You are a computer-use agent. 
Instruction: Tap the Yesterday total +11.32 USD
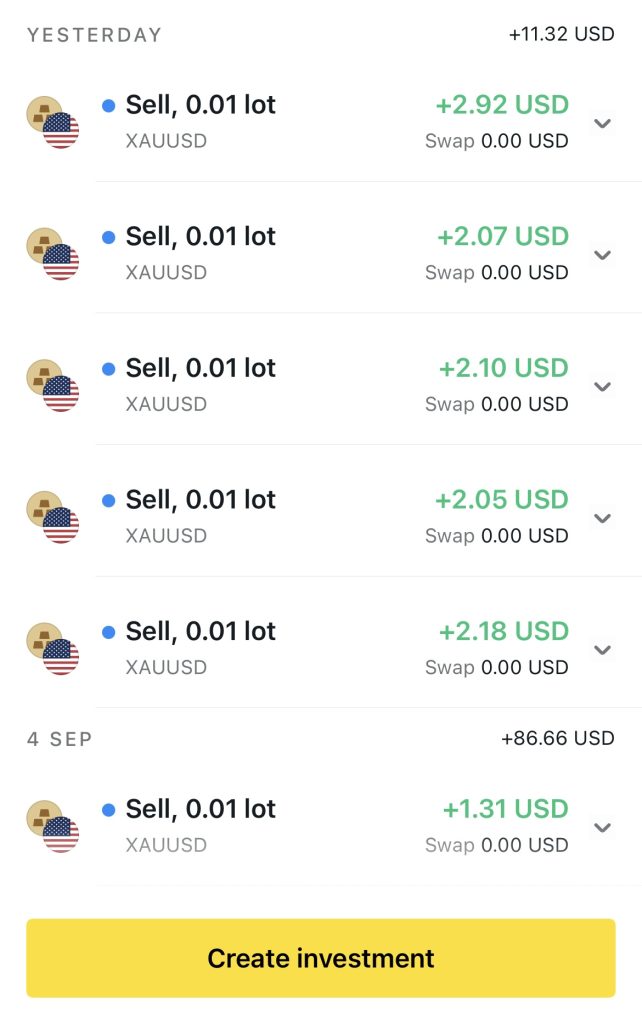tap(561, 35)
